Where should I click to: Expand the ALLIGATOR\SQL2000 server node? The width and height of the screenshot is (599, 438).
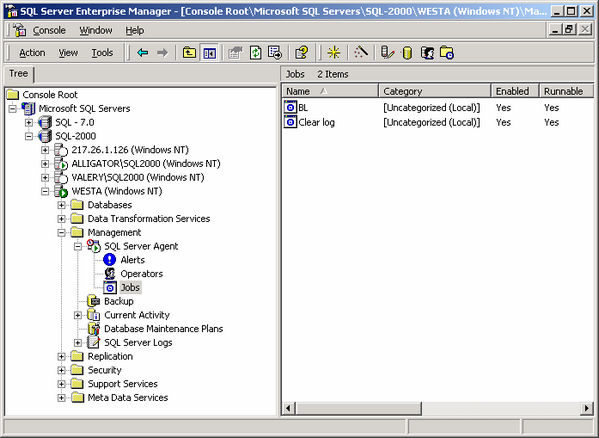point(45,164)
